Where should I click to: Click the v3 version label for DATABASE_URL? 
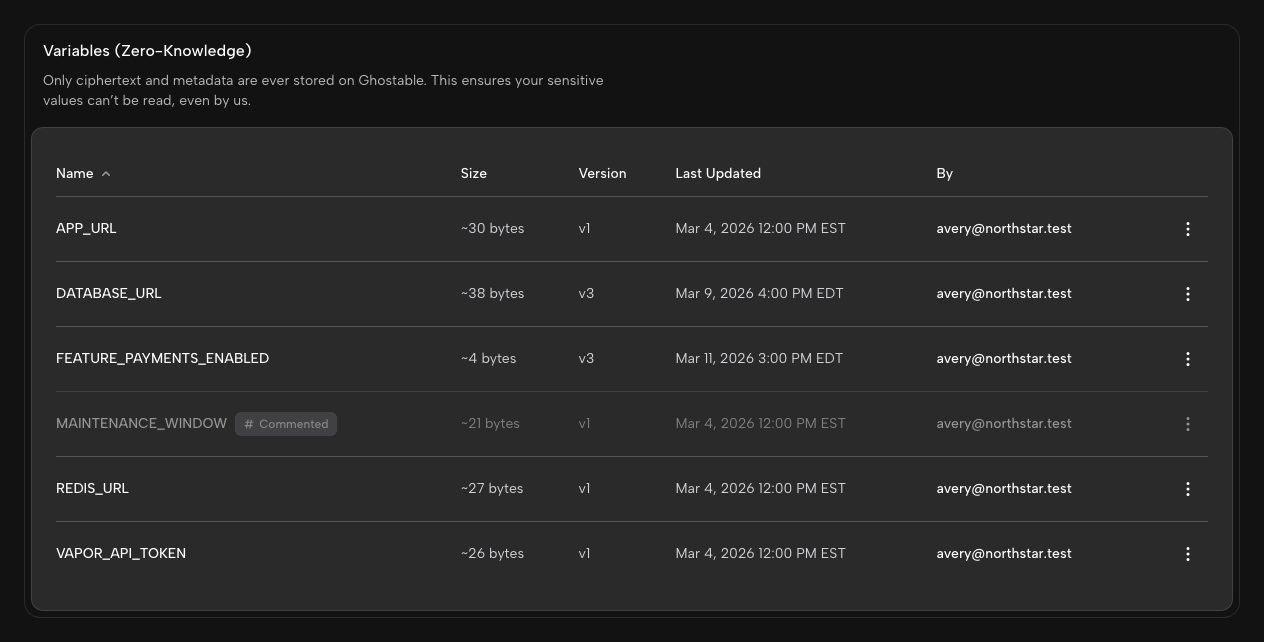pyautogui.click(x=586, y=293)
